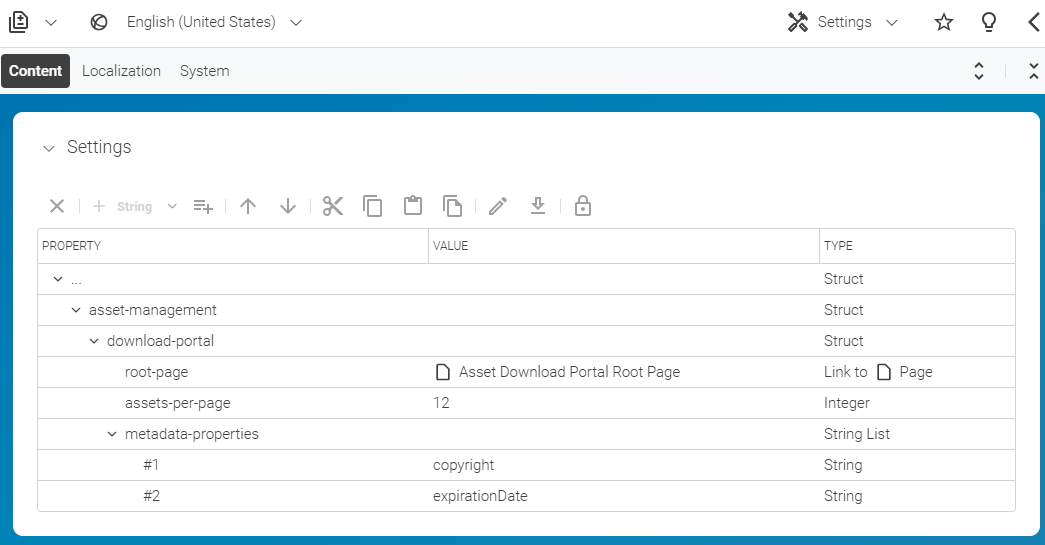Cut selected property with scissors icon
This screenshot has height=545, width=1045.
(333, 207)
